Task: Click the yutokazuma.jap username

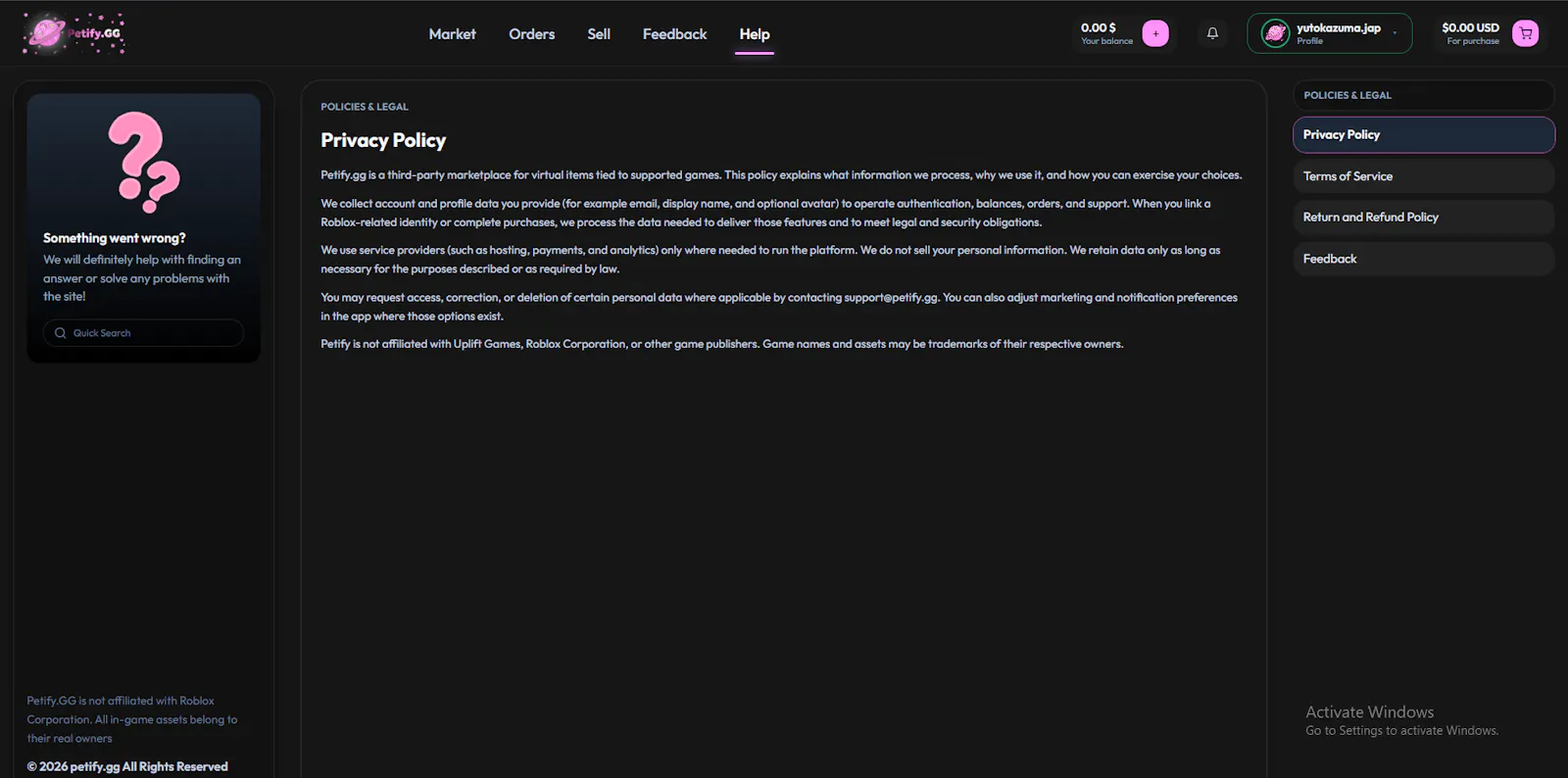Action: pos(1339,27)
